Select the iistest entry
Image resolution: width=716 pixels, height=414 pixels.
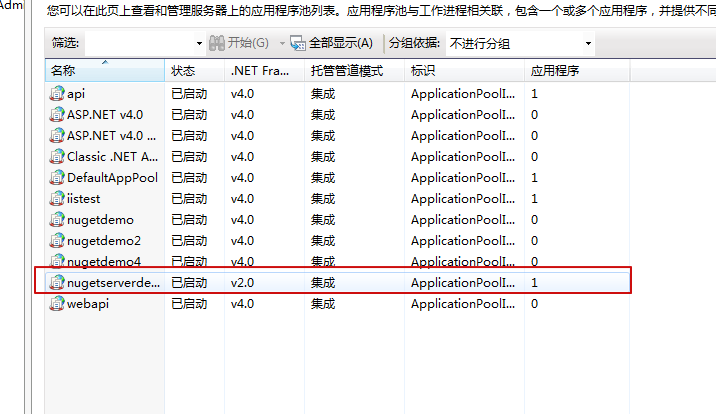click(x=84, y=199)
